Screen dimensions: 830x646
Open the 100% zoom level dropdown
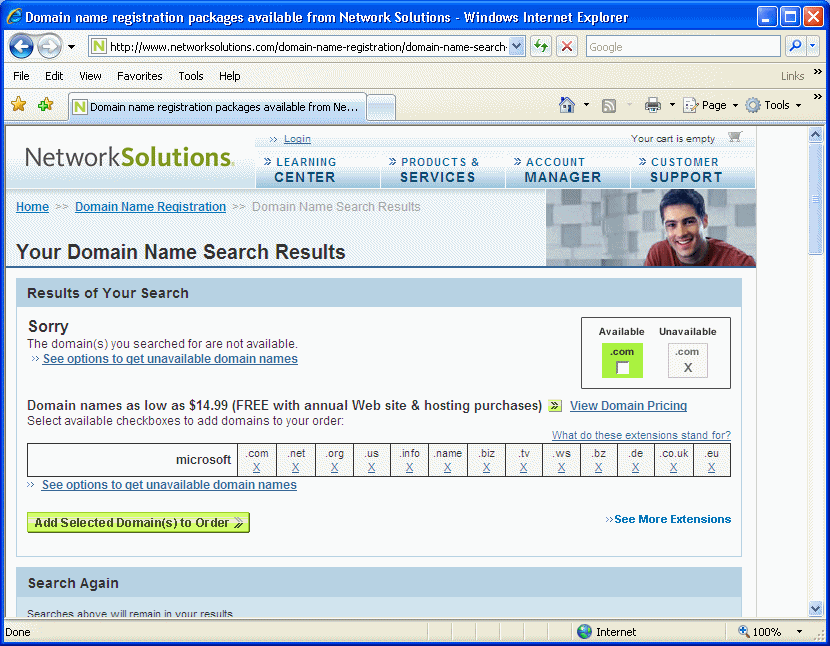click(x=799, y=632)
